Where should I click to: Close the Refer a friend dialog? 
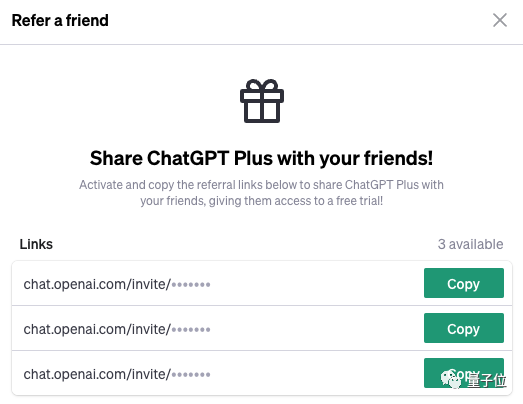click(500, 20)
